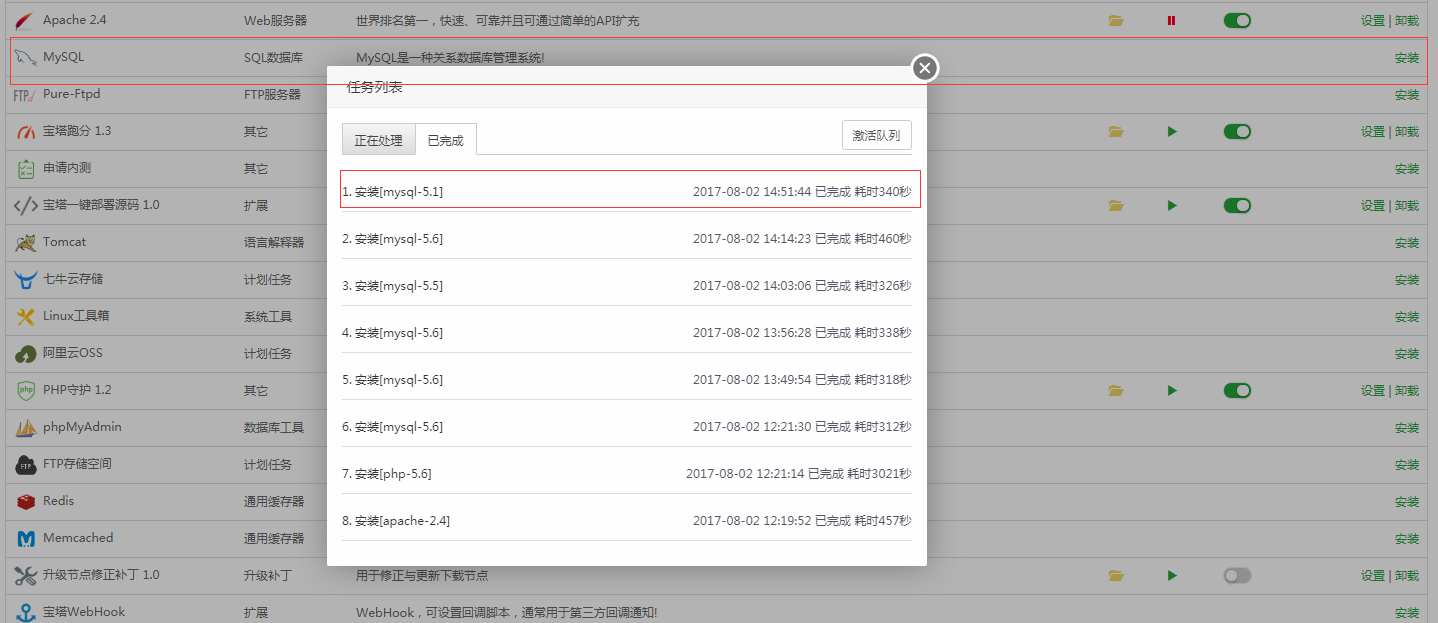The width and height of the screenshot is (1438, 623).
Task: Click the Apache 2.4 feather icon
Action: pos(25,20)
